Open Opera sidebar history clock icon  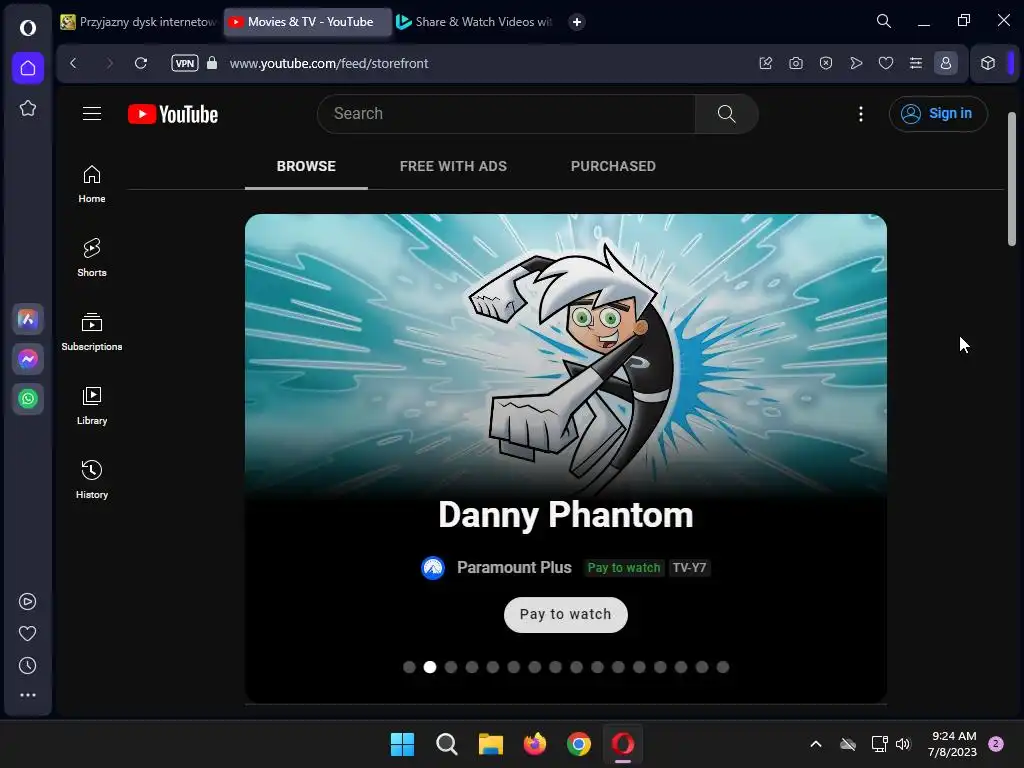[27, 665]
